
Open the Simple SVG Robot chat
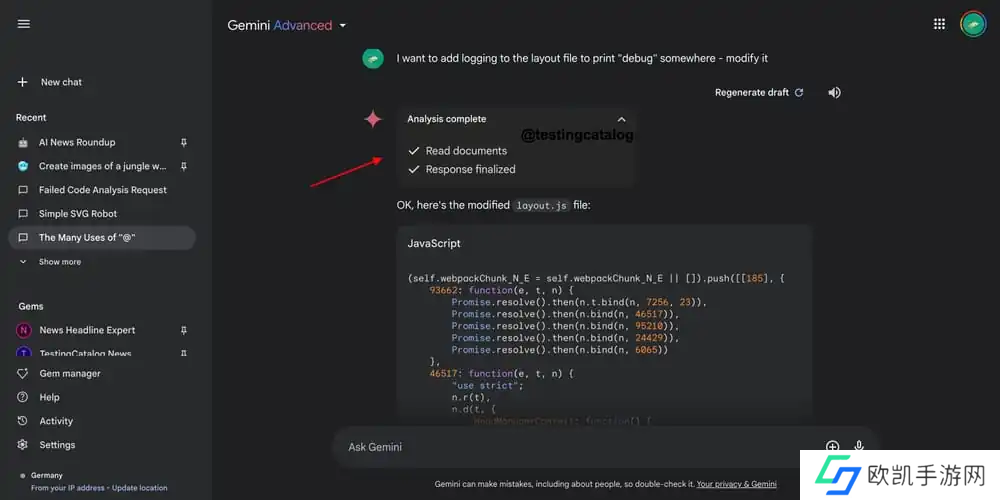tap(78, 214)
